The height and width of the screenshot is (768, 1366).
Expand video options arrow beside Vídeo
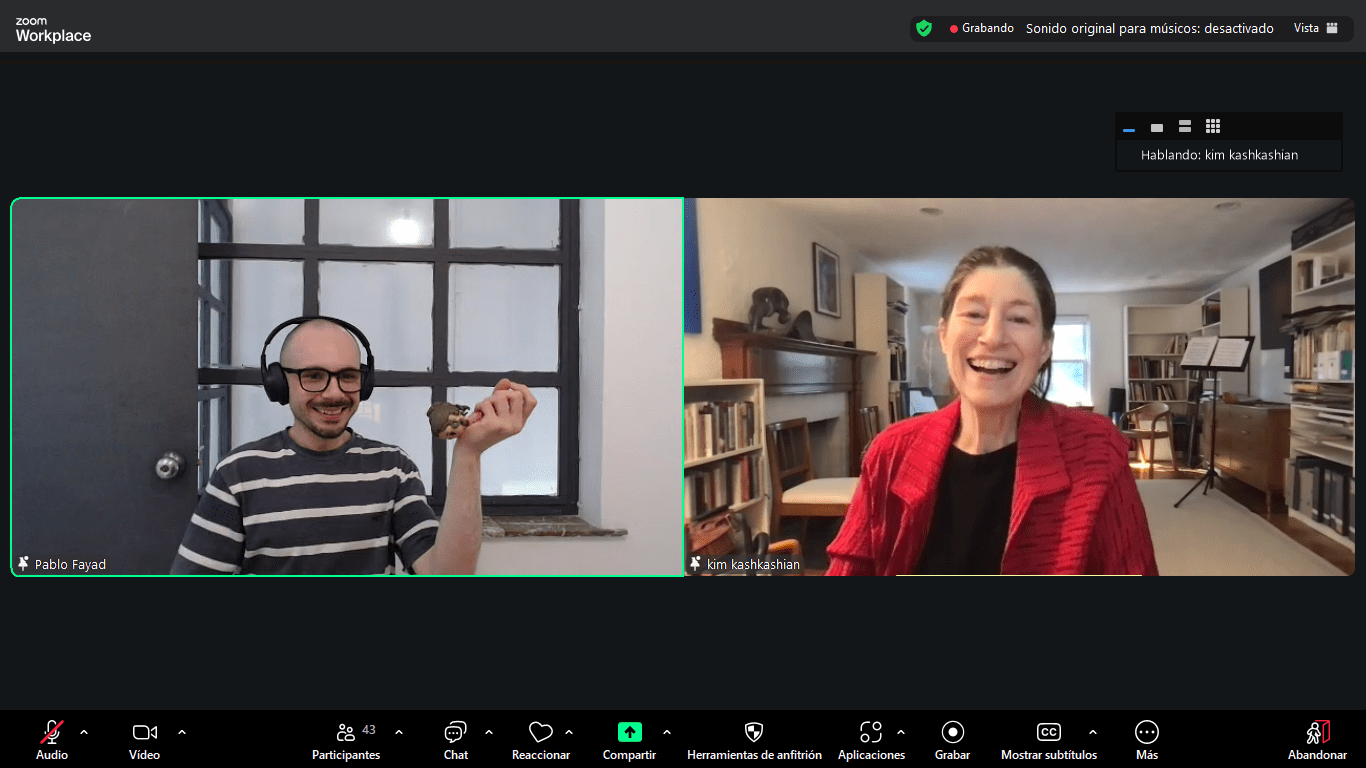click(182, 732)
